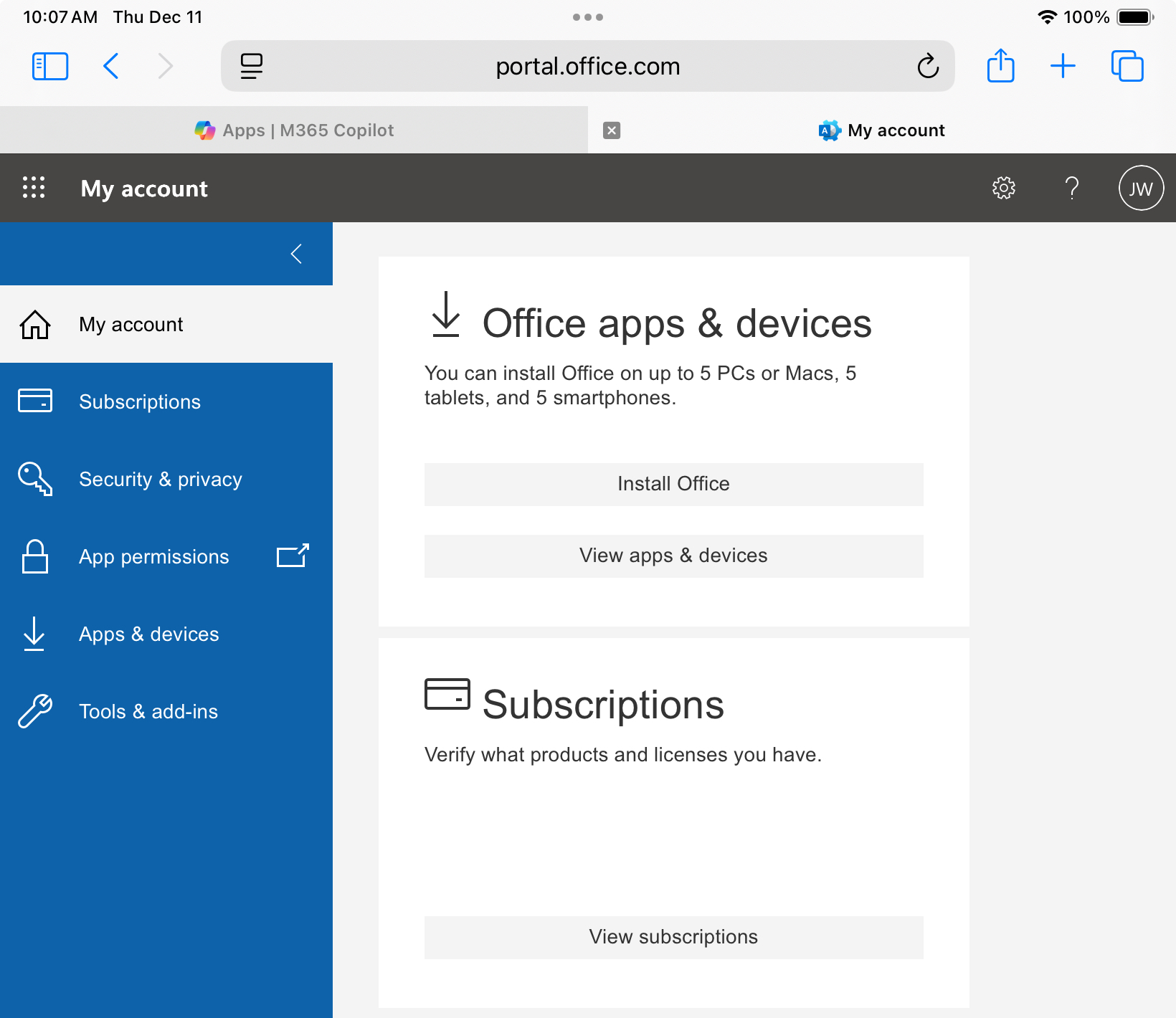Open the app launcher grid icon
Screen dimensions: 1176x1018
click(34, 187)
